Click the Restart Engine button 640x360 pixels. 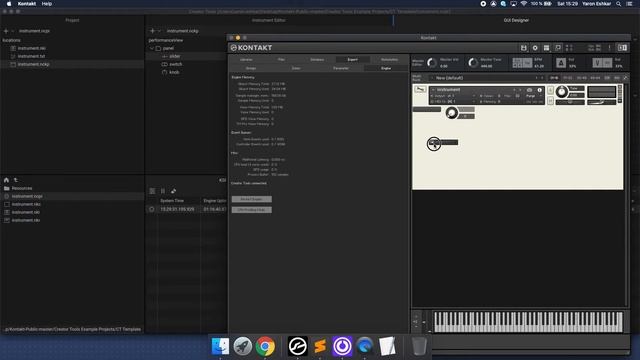tap(251, 199)
